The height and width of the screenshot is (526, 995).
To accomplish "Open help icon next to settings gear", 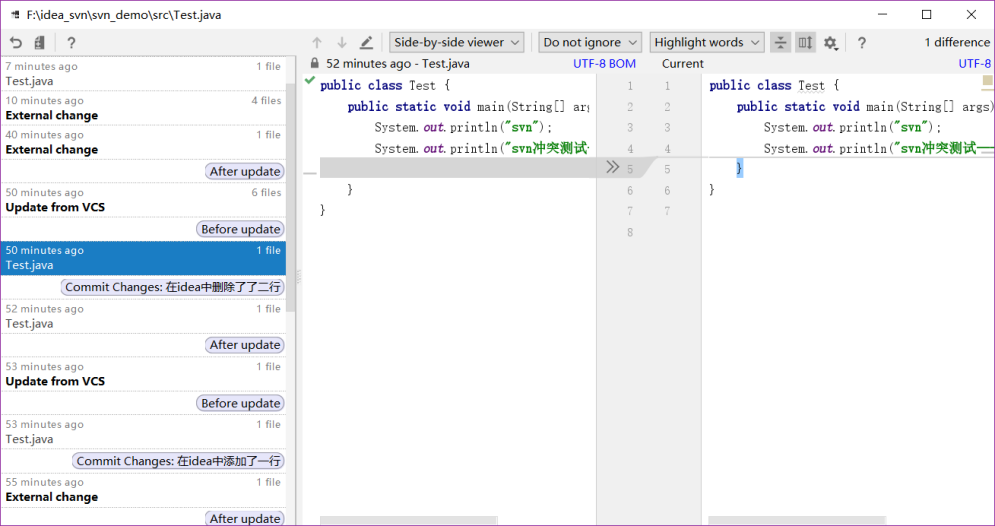I will pos(861,43).
